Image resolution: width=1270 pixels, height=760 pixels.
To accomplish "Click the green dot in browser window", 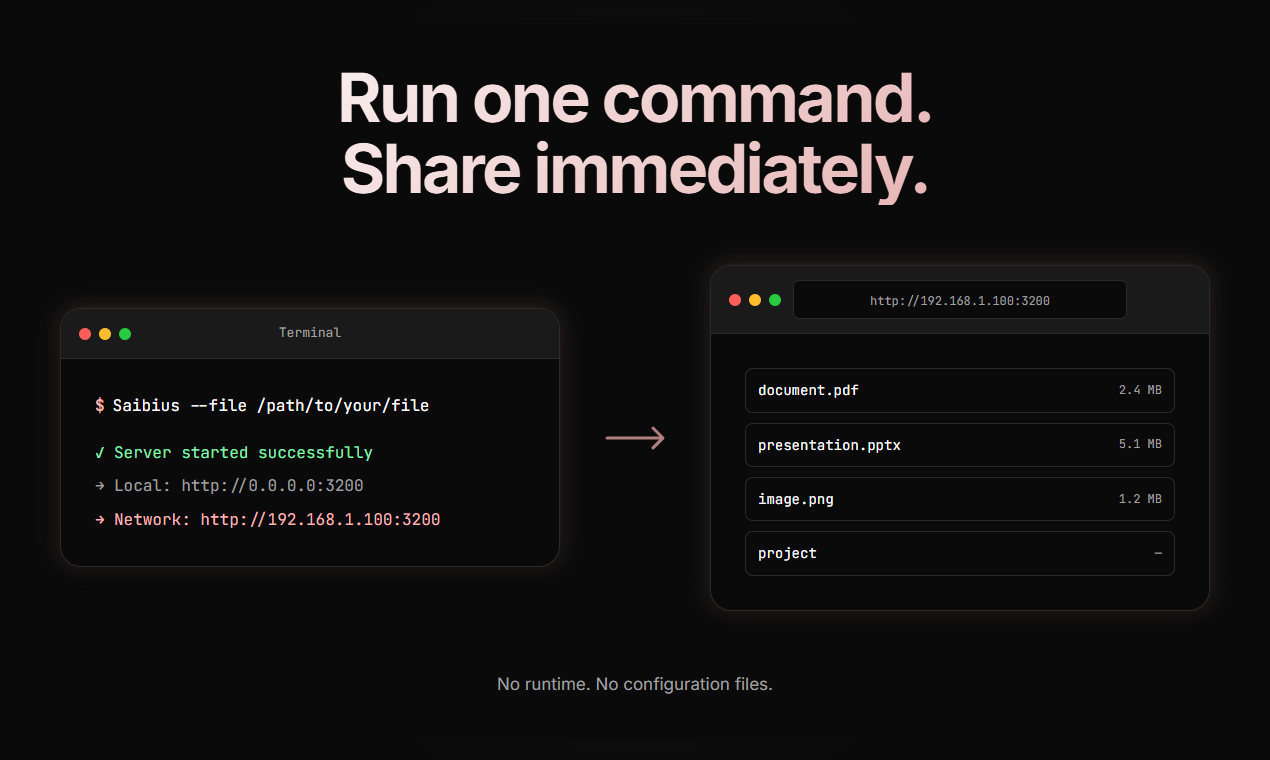I will 775,300.
